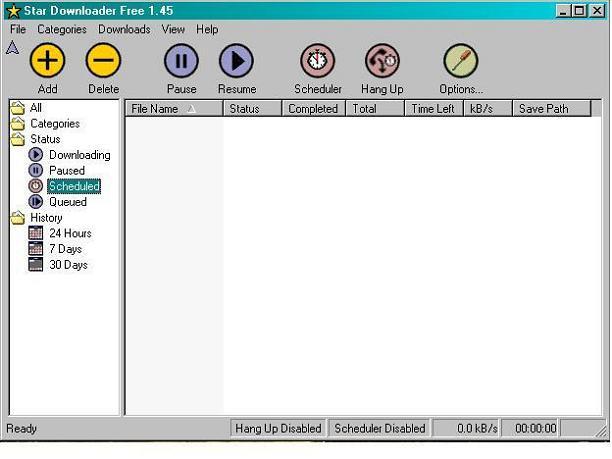
Task: Click the Resume toolbar label
Action: (237, 89)
